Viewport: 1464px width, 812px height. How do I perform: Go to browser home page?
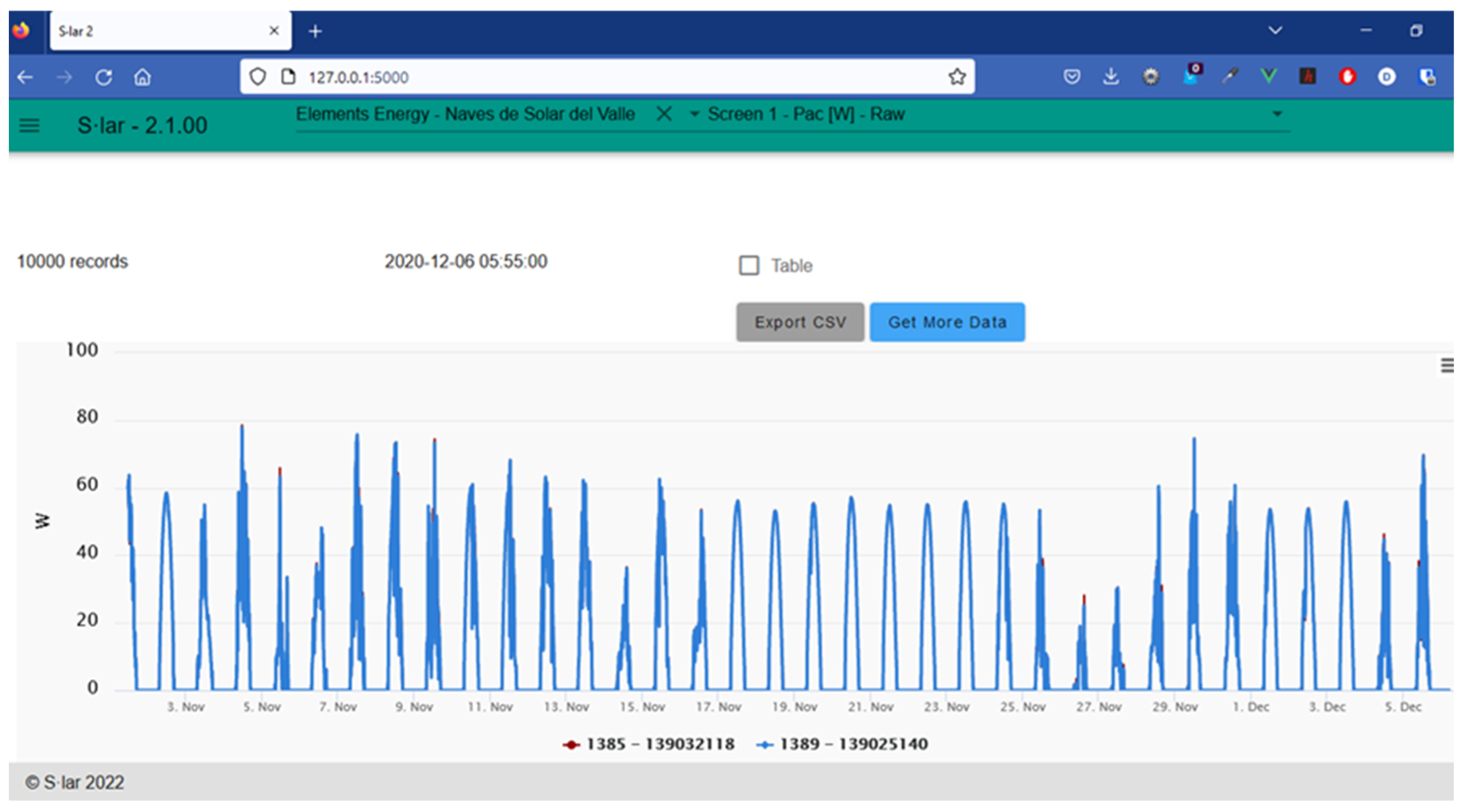point(142,77)
